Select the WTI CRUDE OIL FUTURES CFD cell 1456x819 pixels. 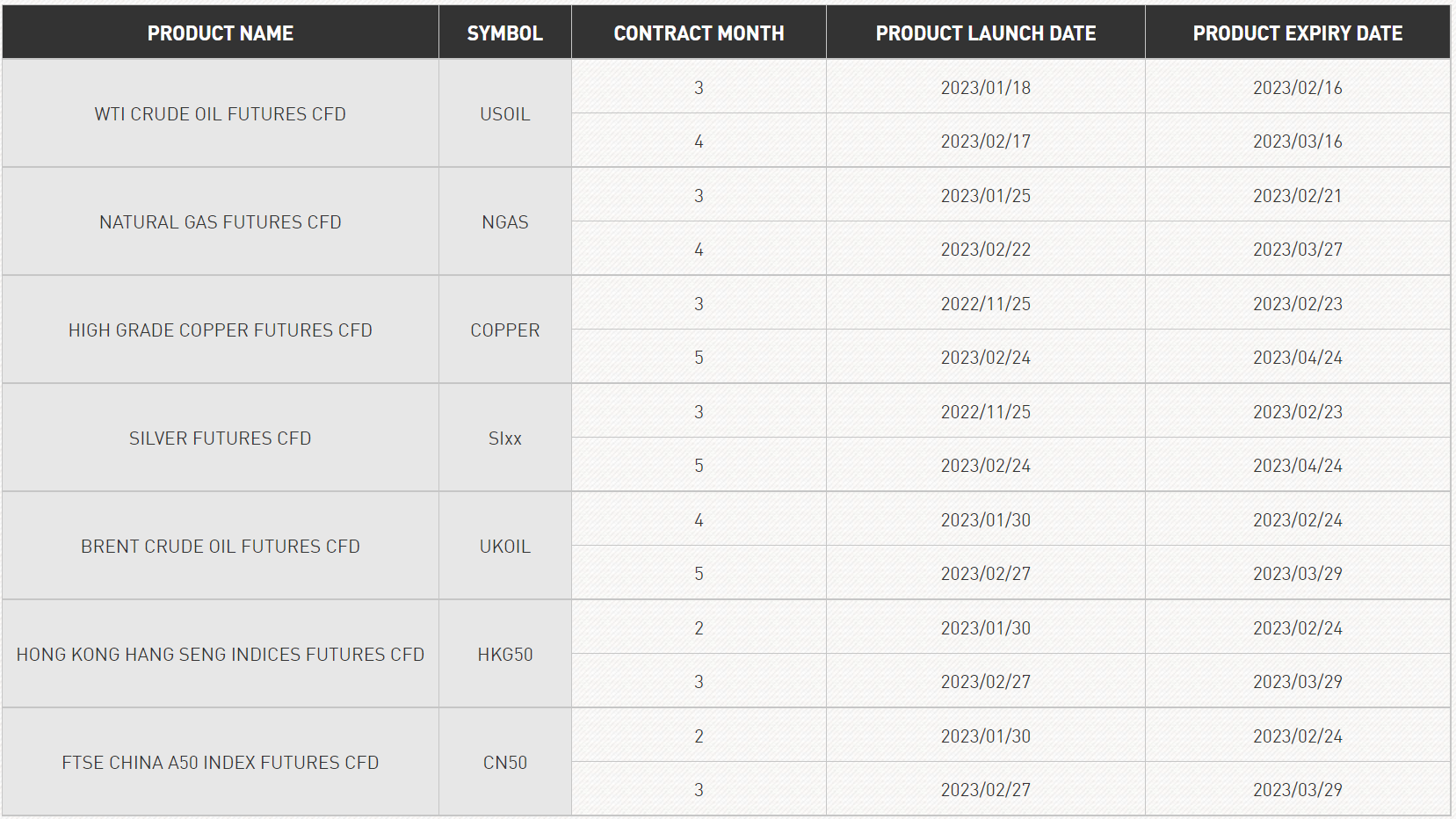pos(221,113)
